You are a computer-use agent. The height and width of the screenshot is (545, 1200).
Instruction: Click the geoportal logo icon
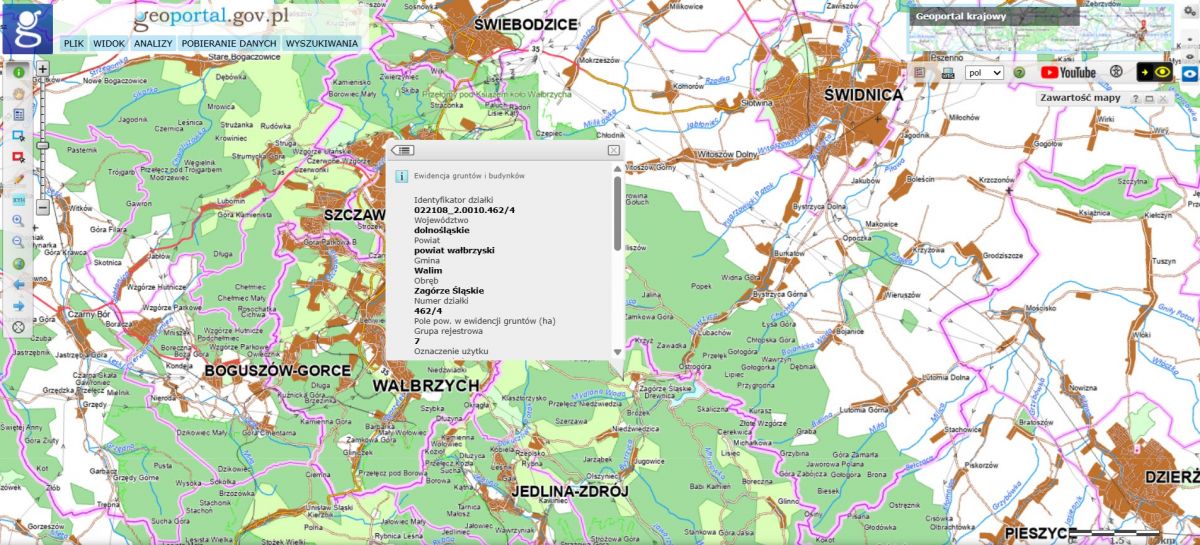click(x=27, y=27)
